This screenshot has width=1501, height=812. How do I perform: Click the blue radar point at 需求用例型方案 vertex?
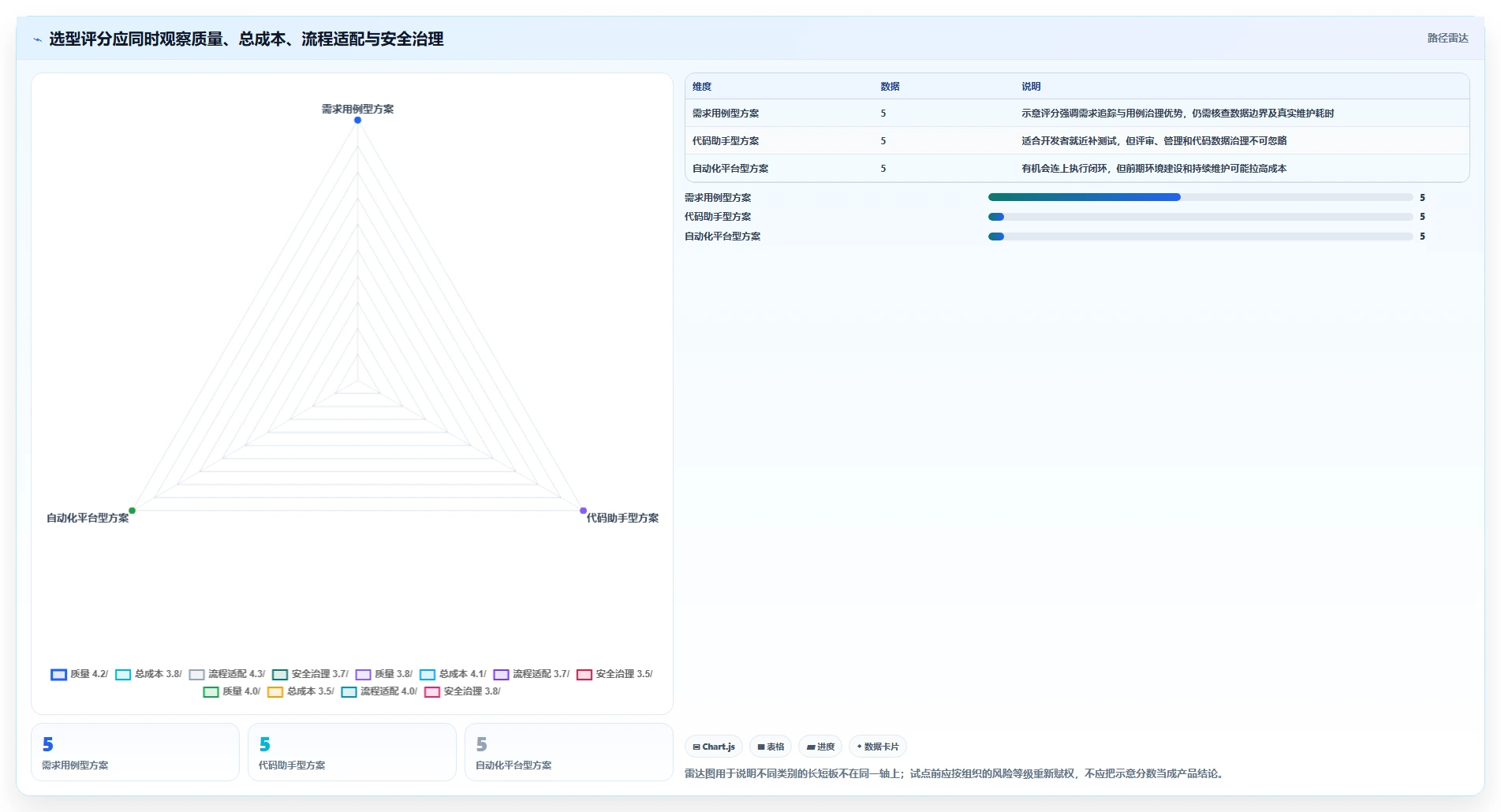[x=357, y=120]
